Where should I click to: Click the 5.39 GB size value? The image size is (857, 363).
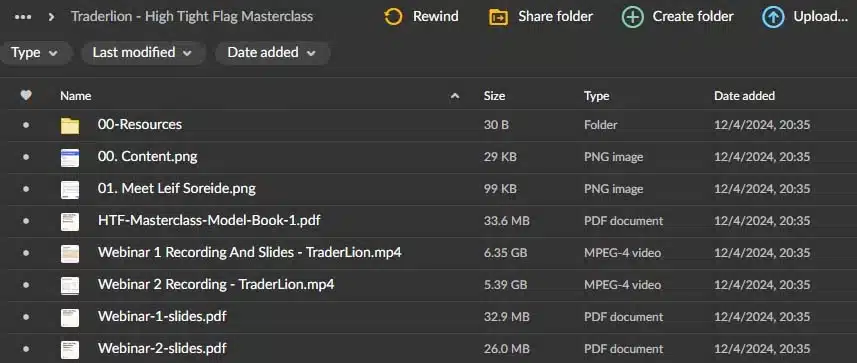(x=506, y=285)
